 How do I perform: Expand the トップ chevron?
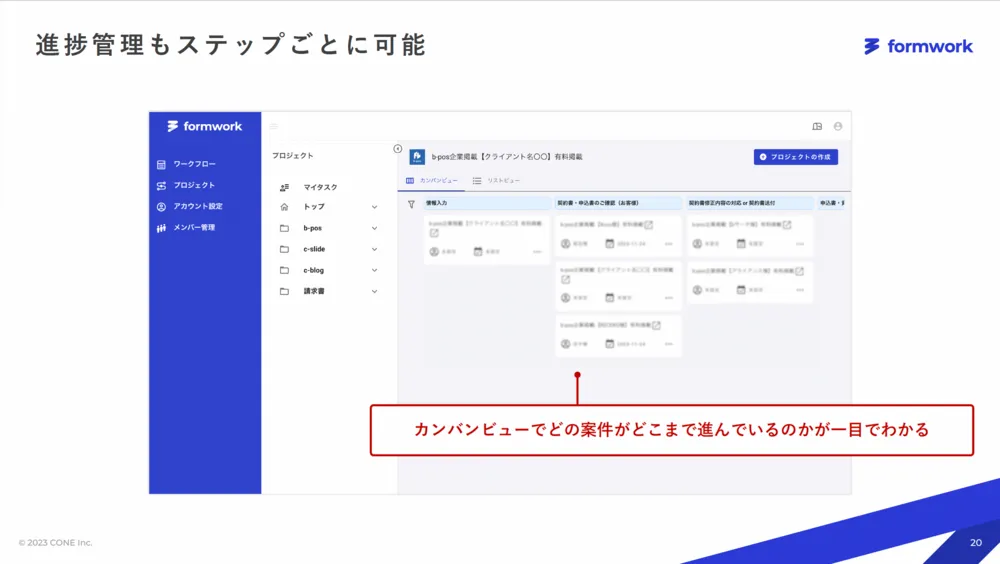pos(374,207)
